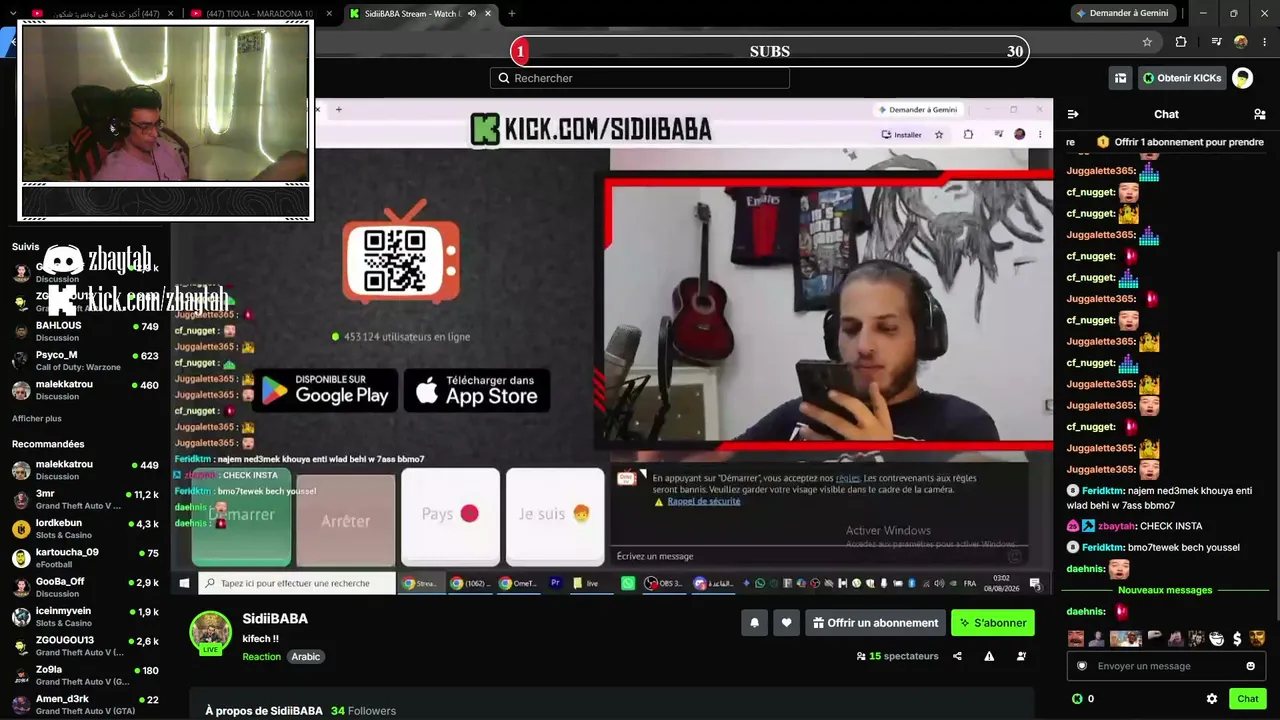Switch to the TIOUA - MARADONA tab
The image size is (1280, 720).
[259, 14]
